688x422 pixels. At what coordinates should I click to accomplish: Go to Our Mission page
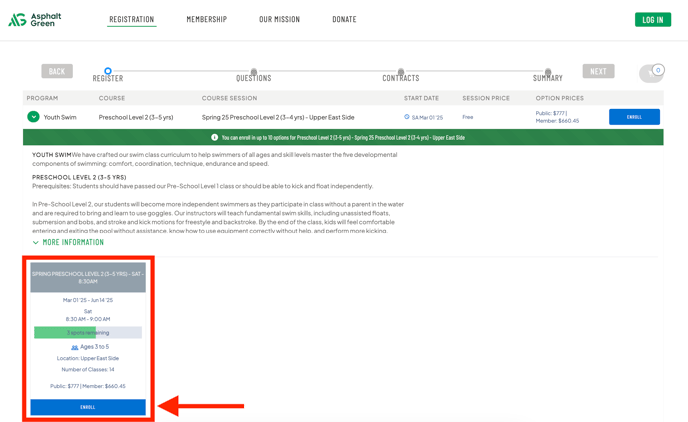click(x=280, y=19)
